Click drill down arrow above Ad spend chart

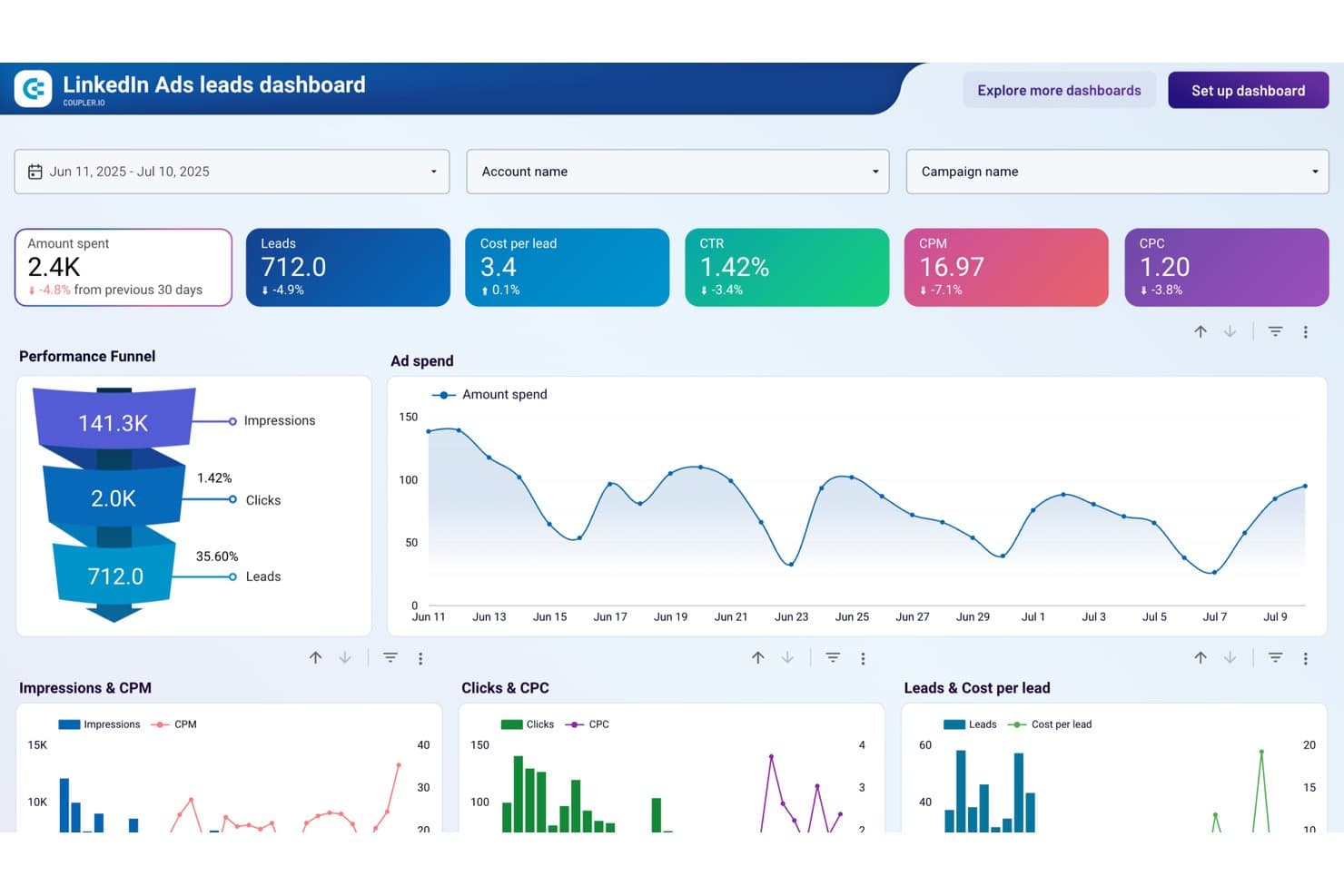click(x=1230, y=331)
